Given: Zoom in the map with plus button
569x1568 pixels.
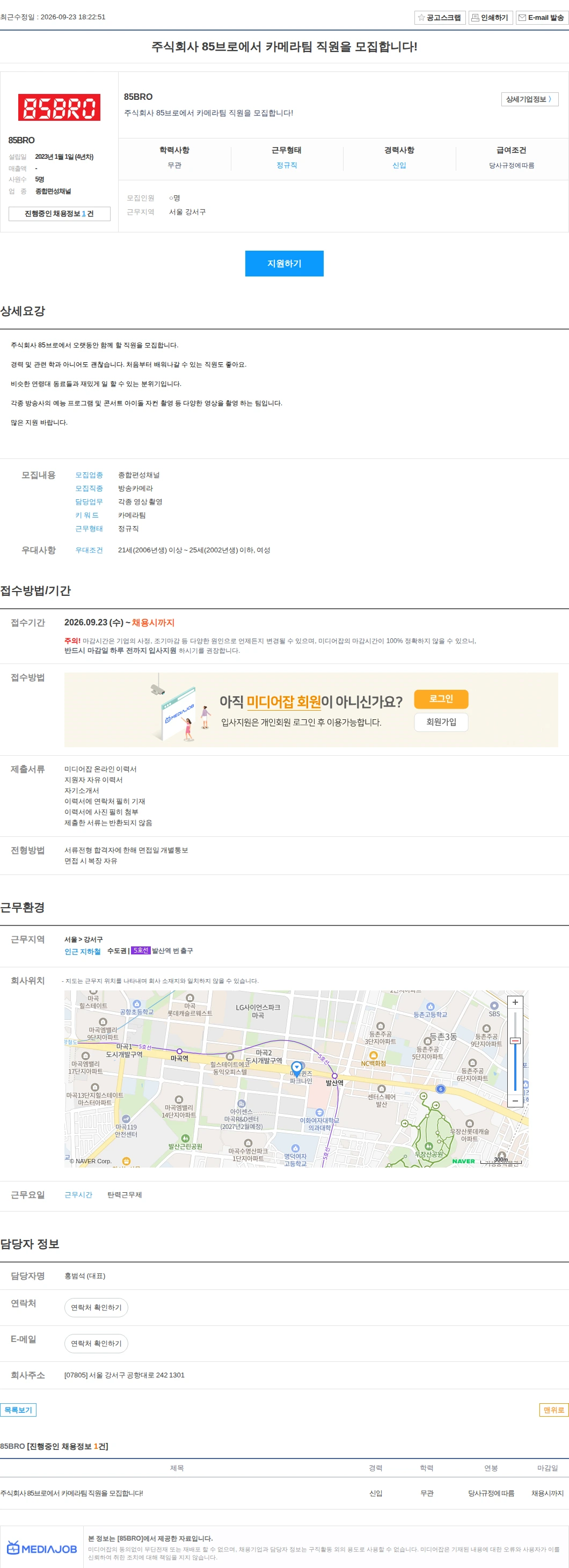Looking at the screenshot, I should point(515,1002).
